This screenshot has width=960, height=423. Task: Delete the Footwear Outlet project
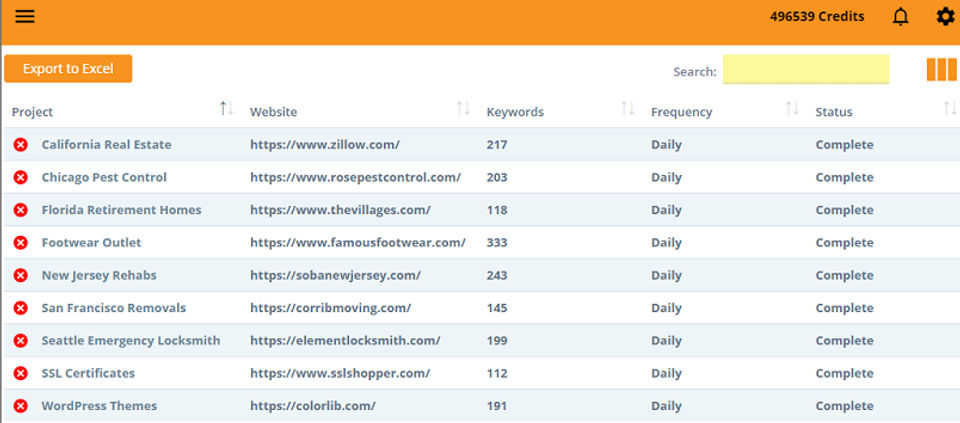point(21,243)
